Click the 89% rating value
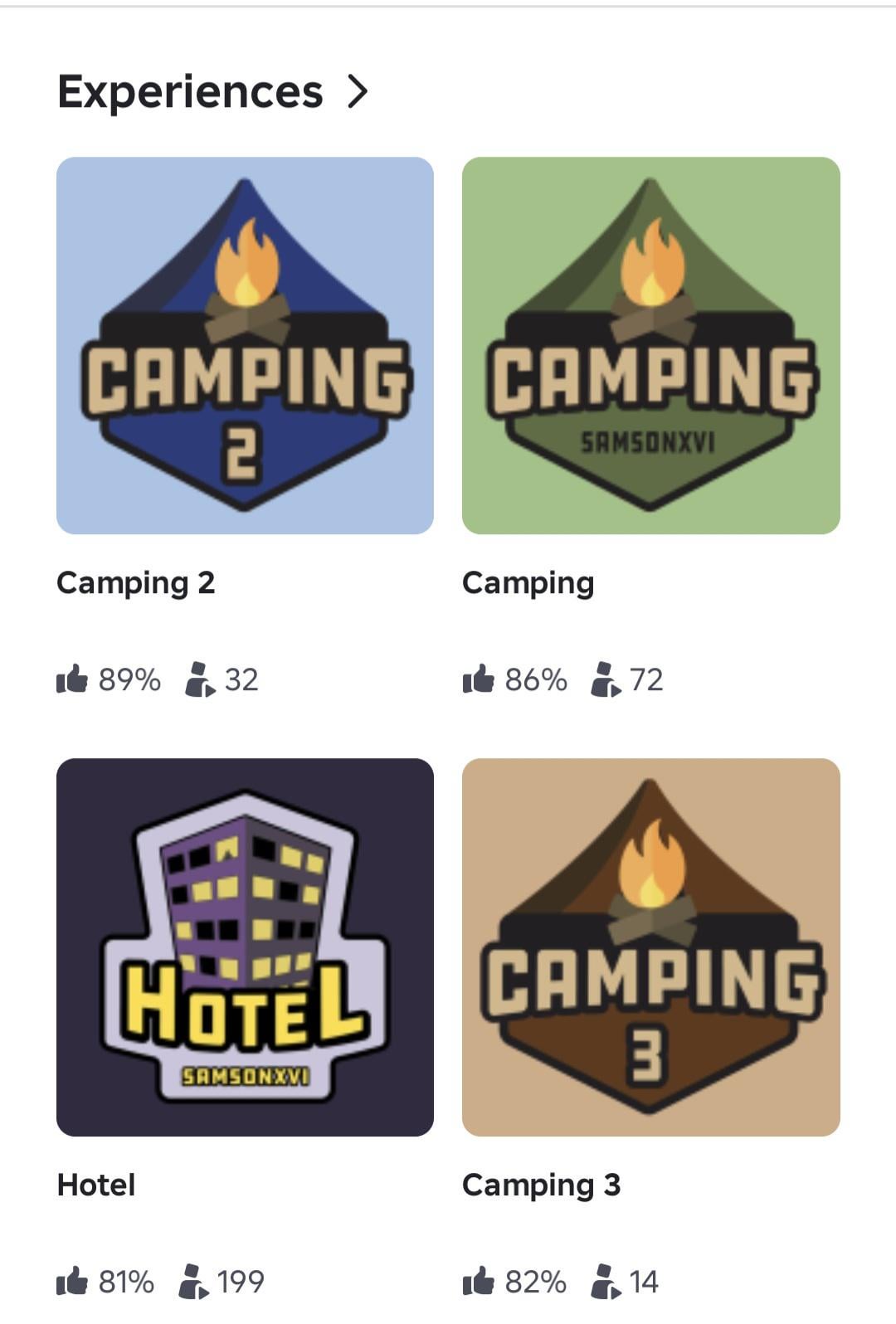The width and height of the screenshot is (896, 1324). tap(129, 679)
